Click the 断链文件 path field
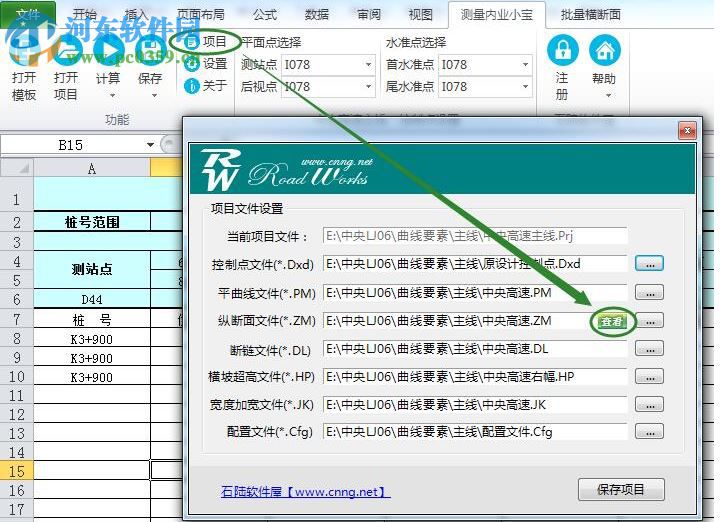The height and width of the screenshot is (522, 722). click(475, 348)
